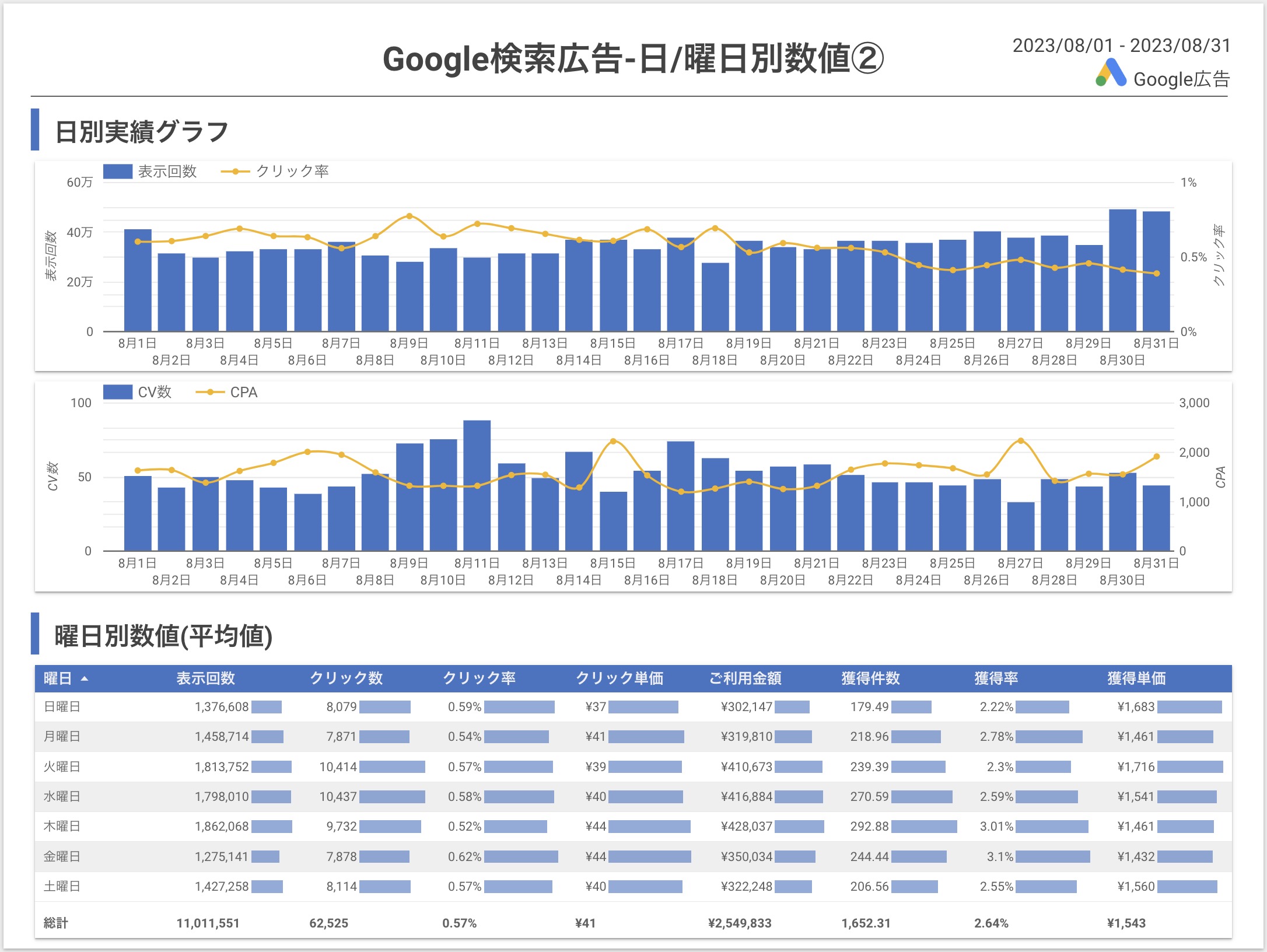Click the value 1,458,714 in 月曜日 row
1267x952 pixels.
pyautogui.click(x=222, y=737)
